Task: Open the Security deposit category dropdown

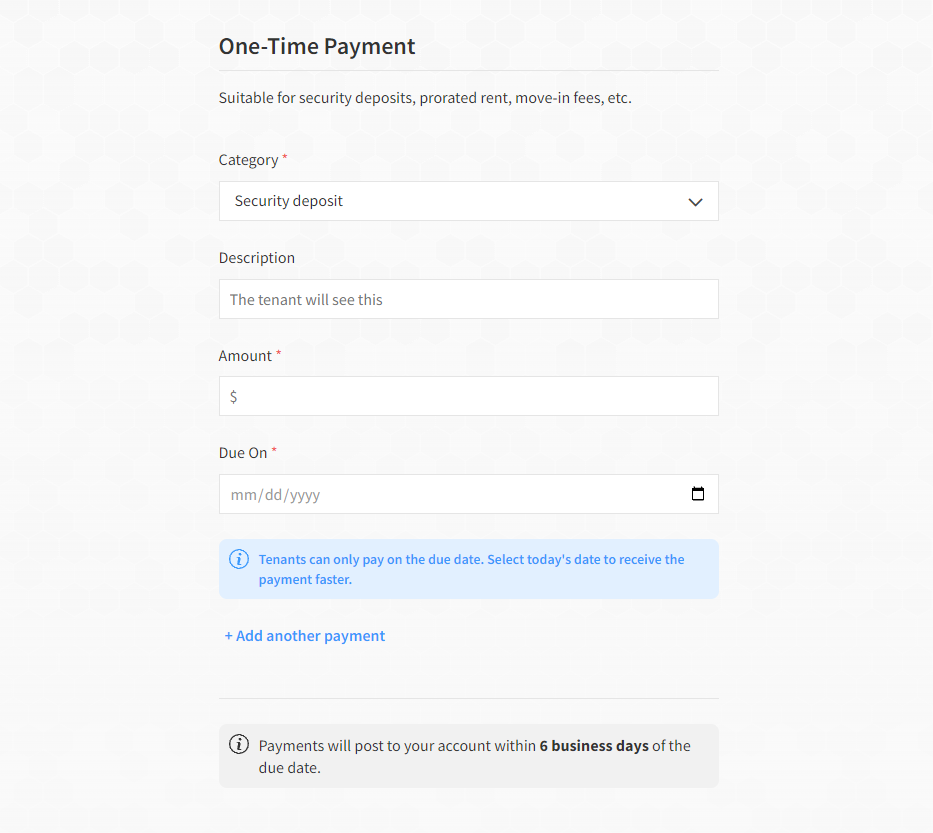Action: (x=468, y=201)
